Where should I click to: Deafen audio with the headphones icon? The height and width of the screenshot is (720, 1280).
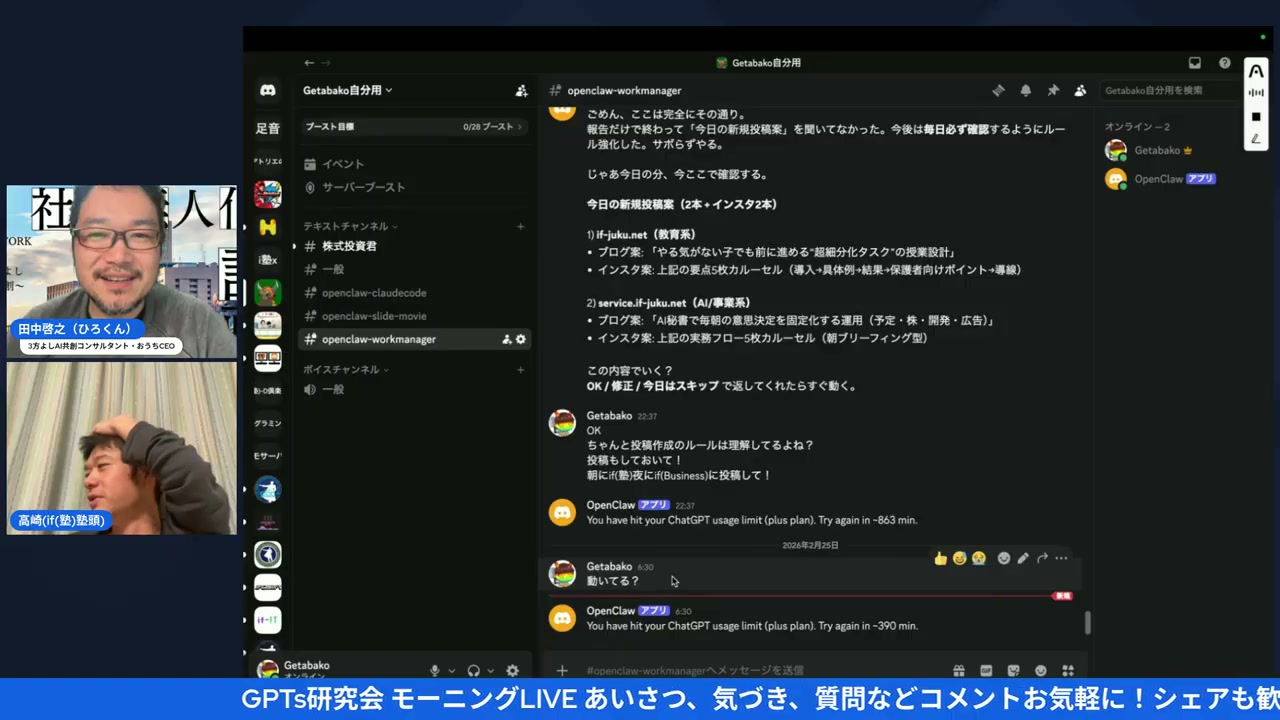(473, 670)
